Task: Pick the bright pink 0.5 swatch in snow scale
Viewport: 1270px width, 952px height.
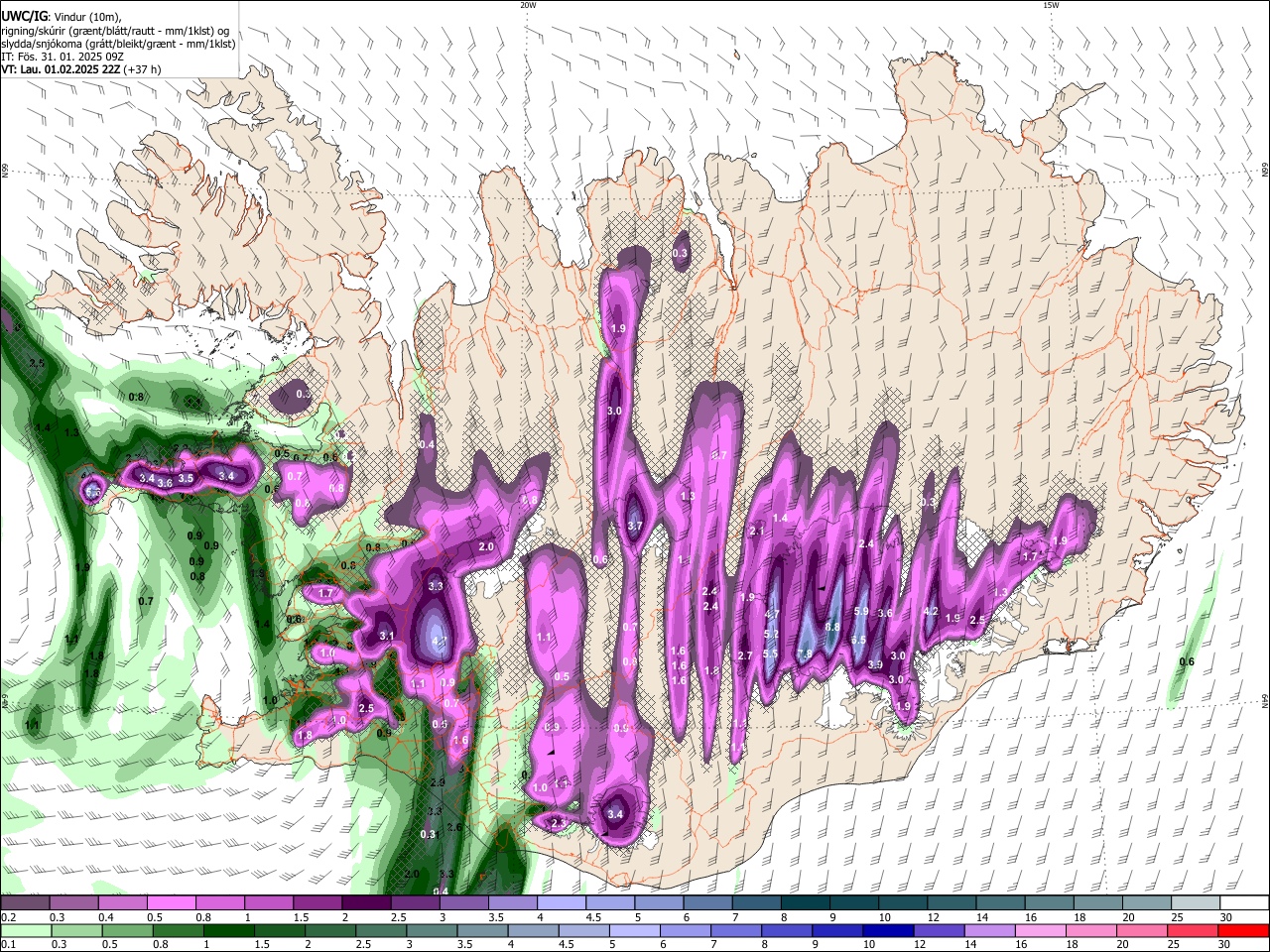Action: (171, 903)
